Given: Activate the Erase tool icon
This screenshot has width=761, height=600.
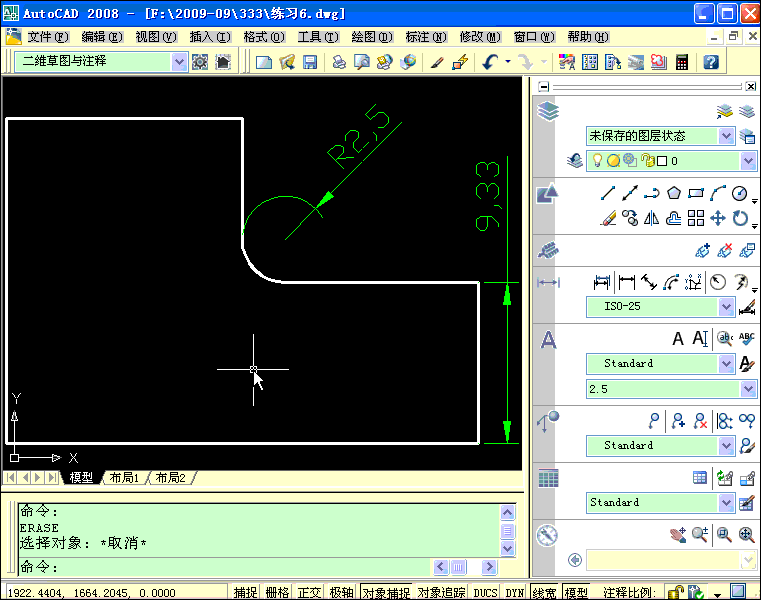Looking at the screenshot, I should [608, 218].
